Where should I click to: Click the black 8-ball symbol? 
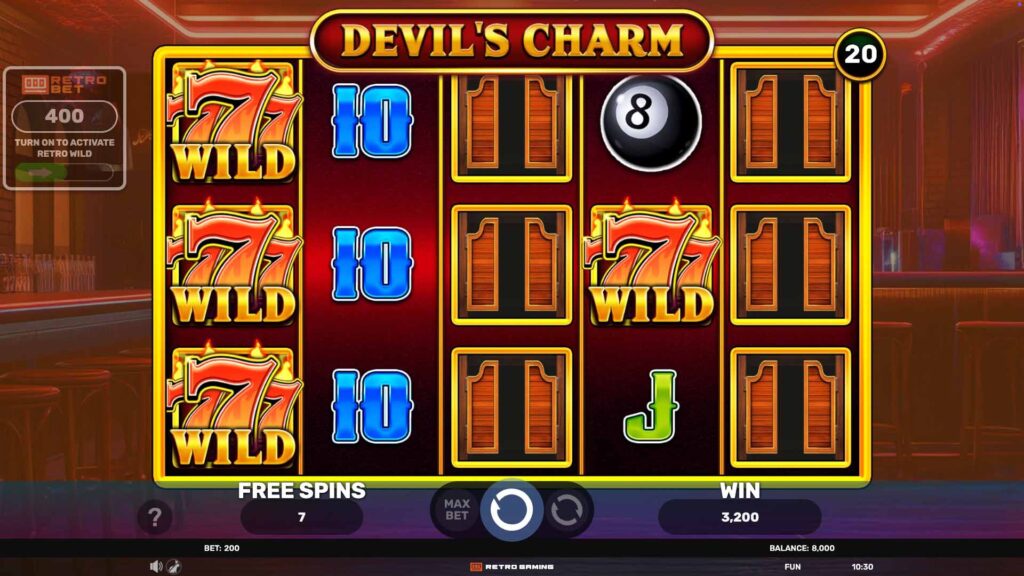pyautogui.click(x=650, y=122)
